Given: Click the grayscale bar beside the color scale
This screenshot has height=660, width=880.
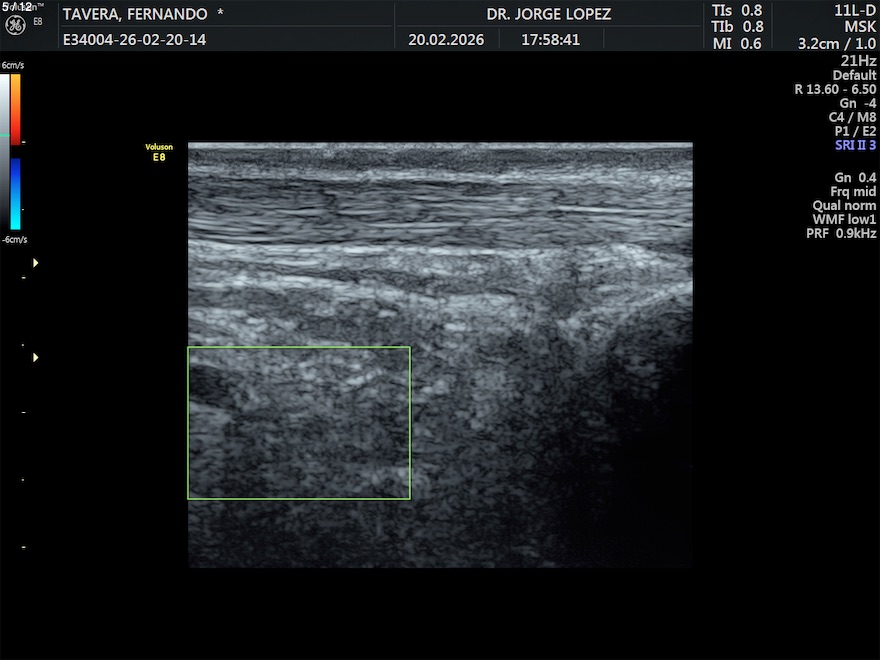Looking at the screenshot, I should [5, 150].
